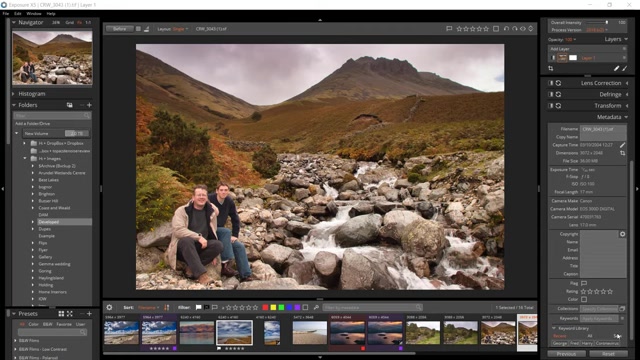Expand the B&W Films preset group

click(16, 340)
